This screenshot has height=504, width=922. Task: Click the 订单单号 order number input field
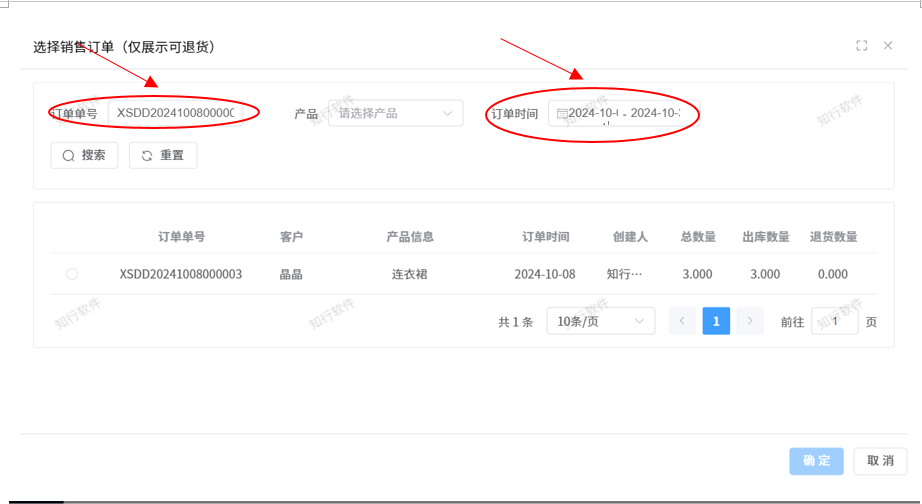[176, 114]
